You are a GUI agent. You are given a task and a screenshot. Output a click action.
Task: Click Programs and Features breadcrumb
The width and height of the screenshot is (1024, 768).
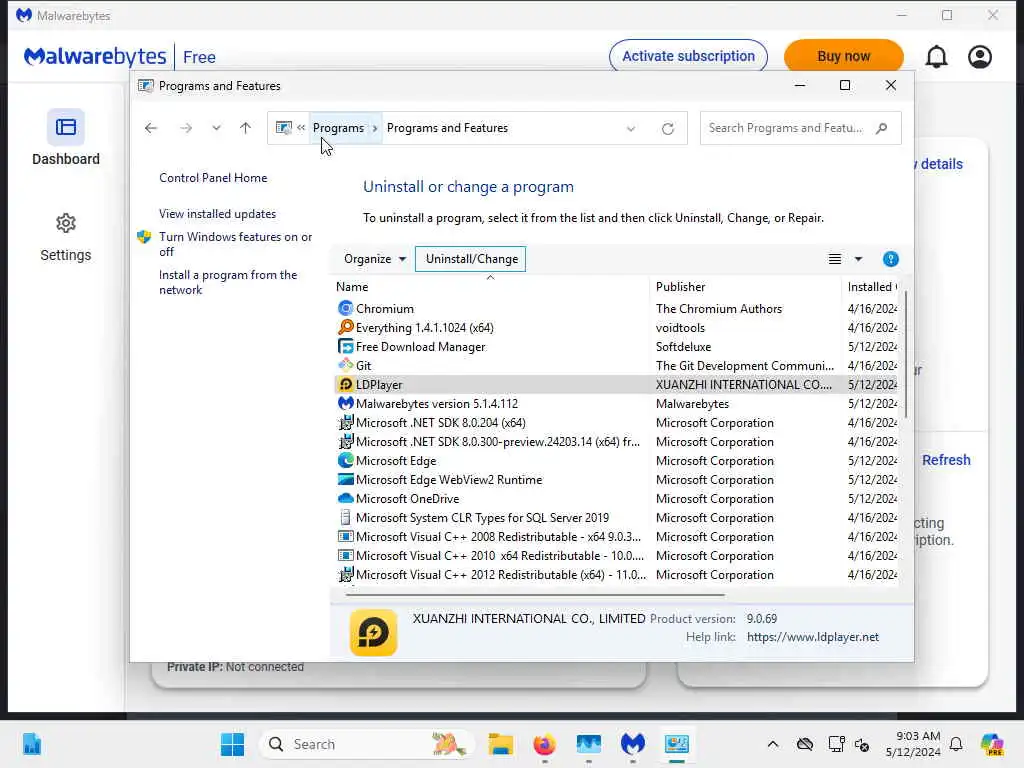click(x=447, y=128)
